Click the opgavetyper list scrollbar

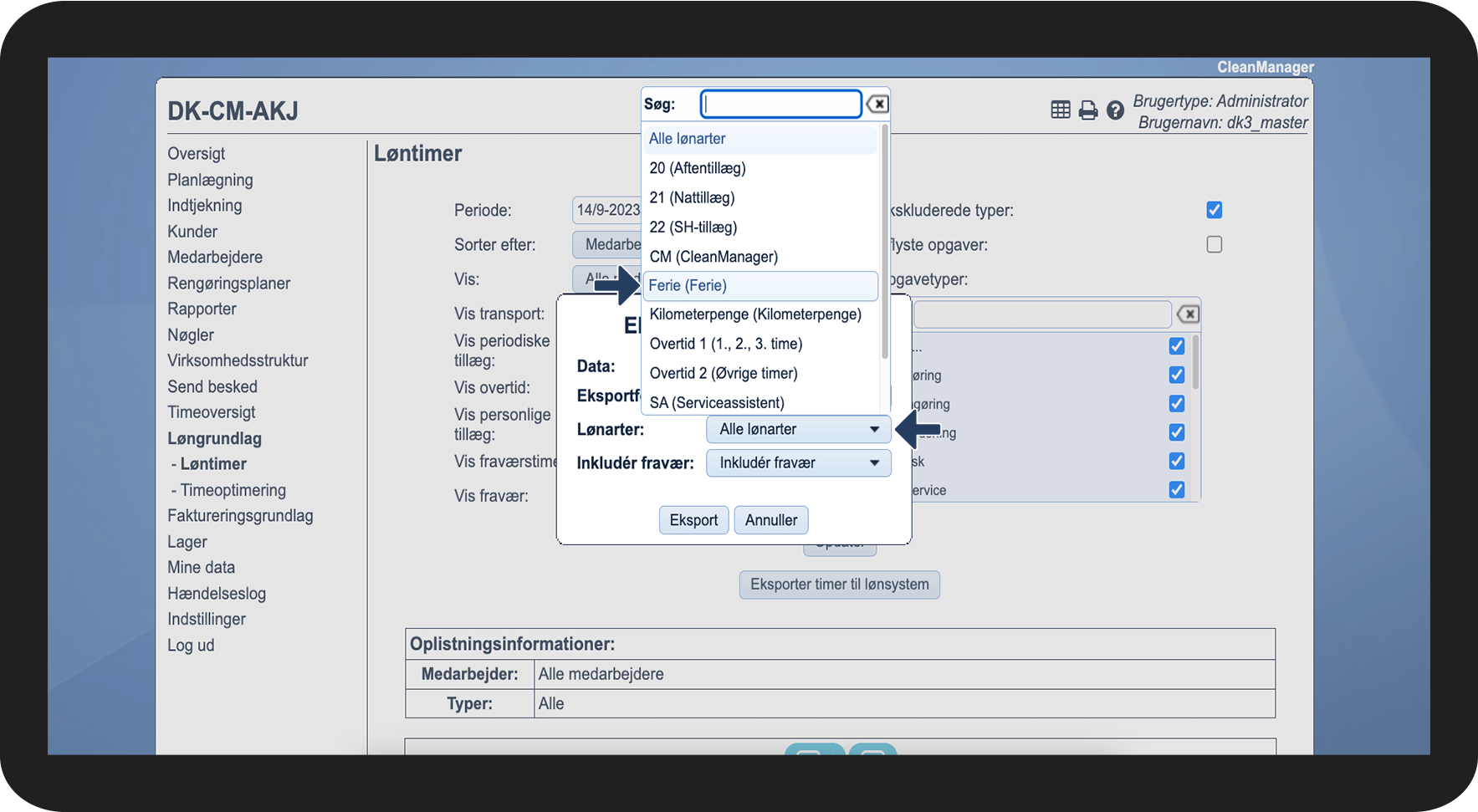pos(1195,361)
